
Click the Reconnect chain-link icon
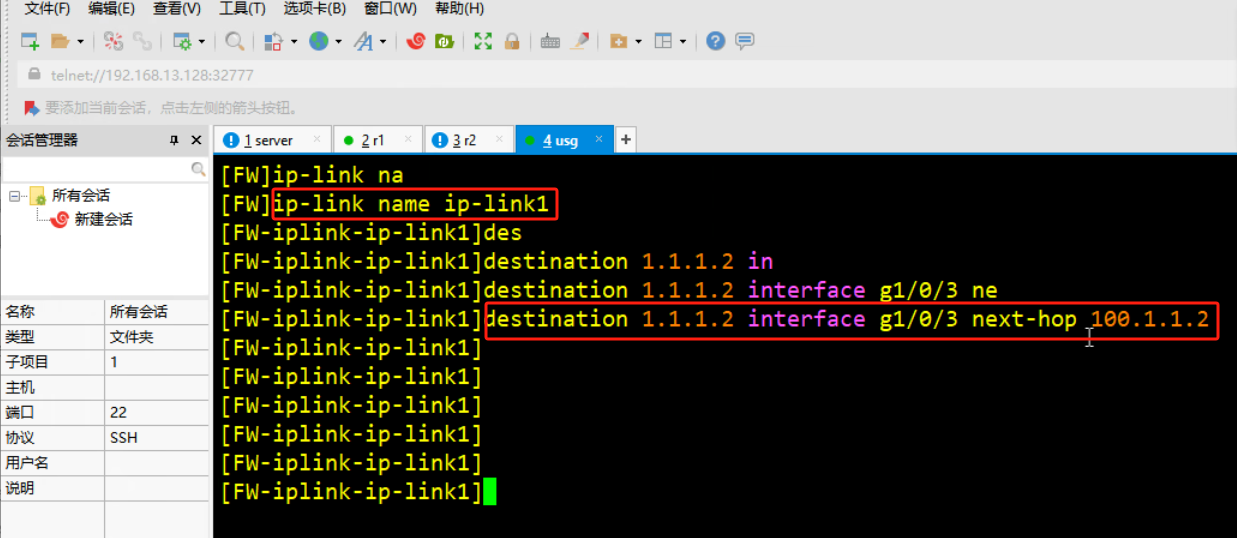[x=143, y=41]
